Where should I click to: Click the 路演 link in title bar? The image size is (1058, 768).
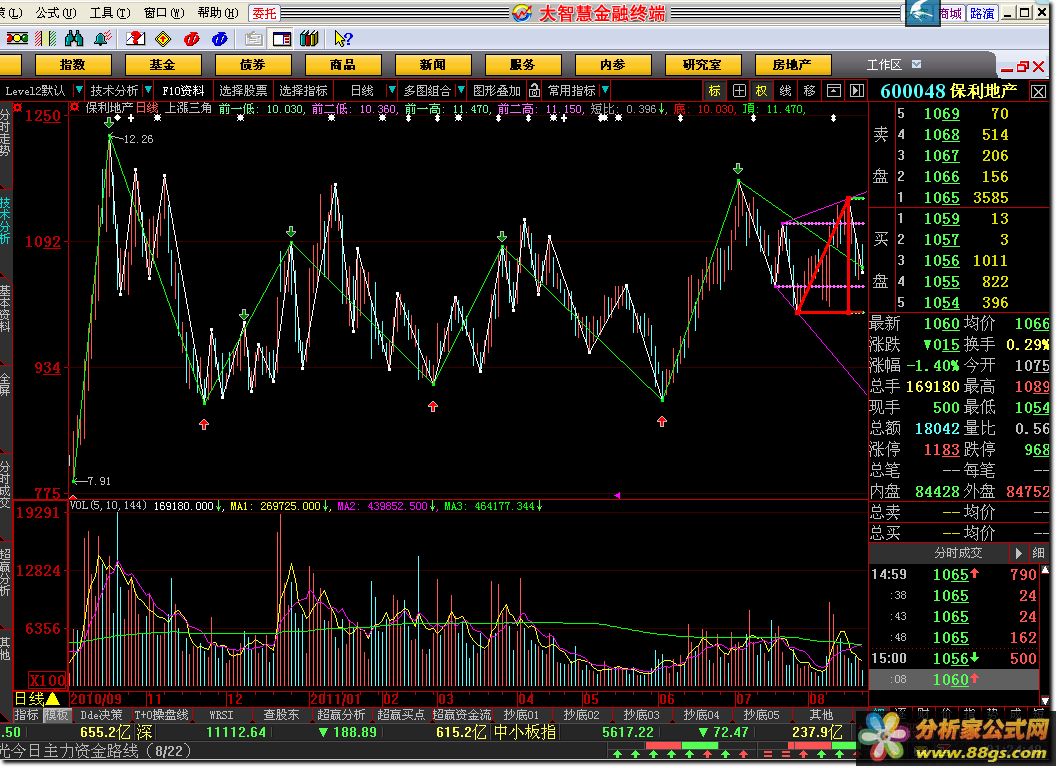coord(982,13)
